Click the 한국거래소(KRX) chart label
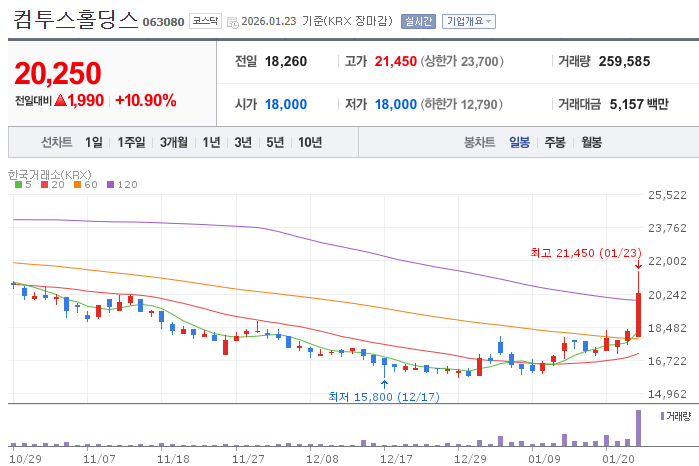 coord(49,174)
